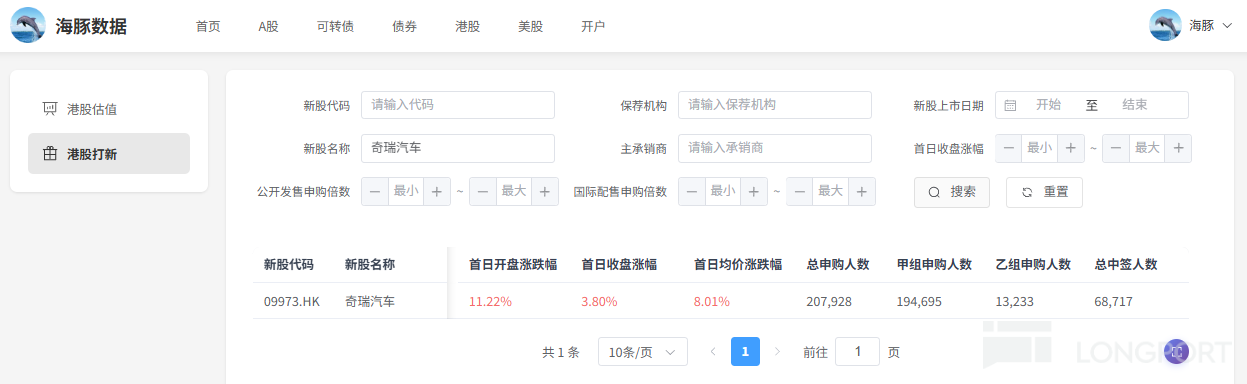
Task: Open the A股 navigation item
Action: (x=268, y=27)
